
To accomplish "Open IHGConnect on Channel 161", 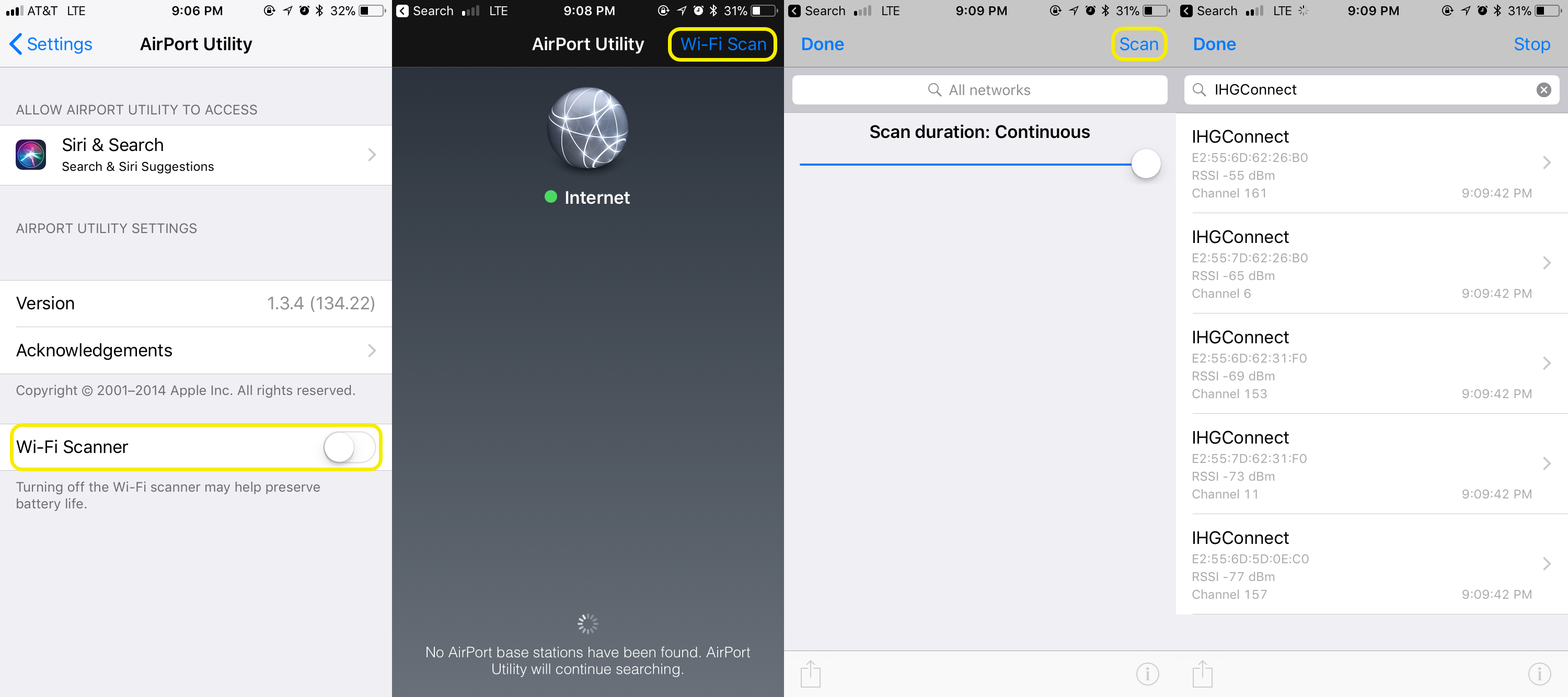I will tap(1371, 163).
